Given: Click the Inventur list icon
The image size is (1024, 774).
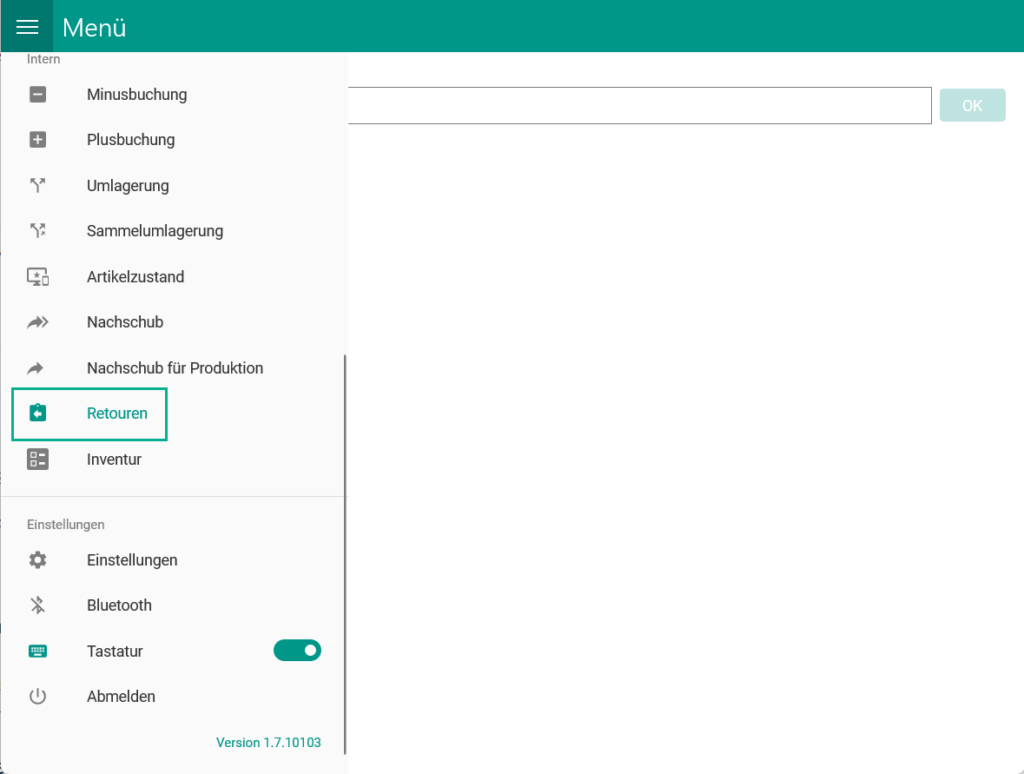Looking at the screenshot, I should coord(37,459).
